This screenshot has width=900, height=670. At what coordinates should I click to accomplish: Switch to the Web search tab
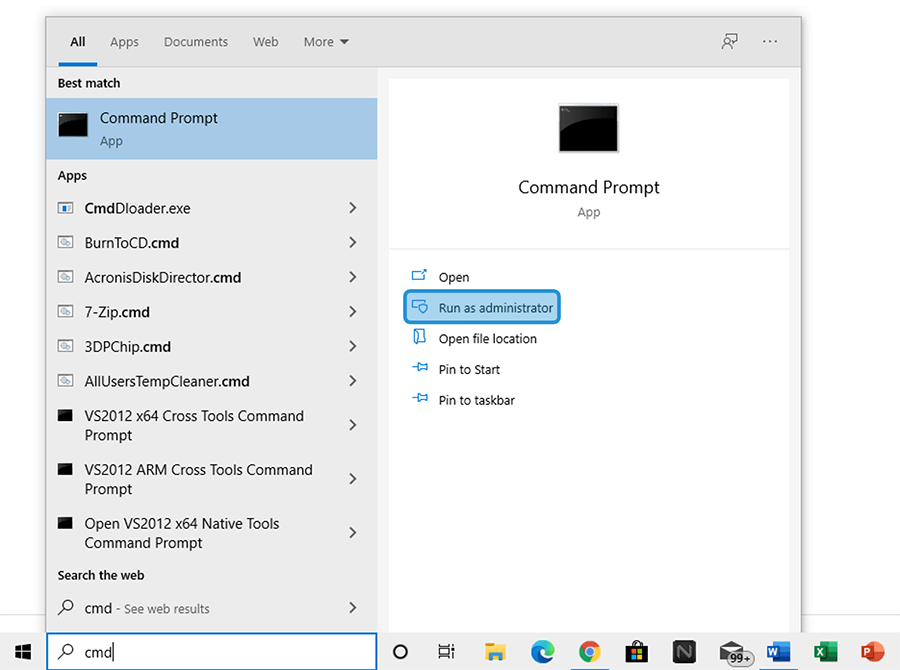click(266, 42)
